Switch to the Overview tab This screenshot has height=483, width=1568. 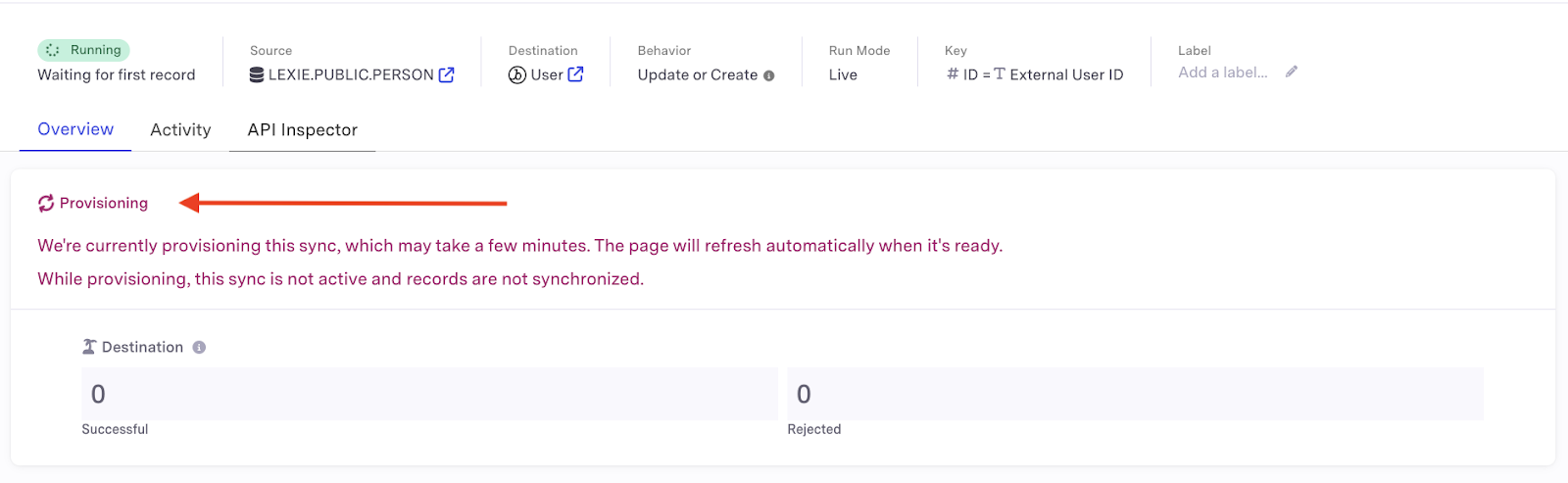(x=75, y=129)
